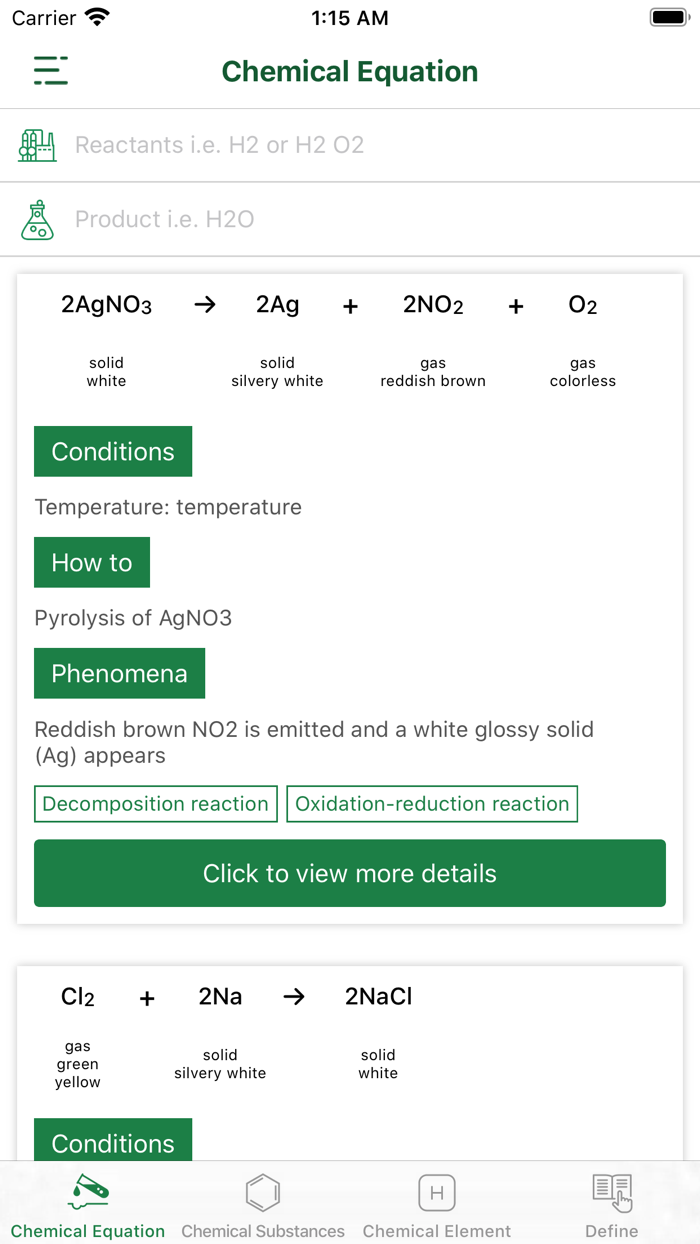Image resolution: width=700 pixels, height=1244 pixels.
Task: Click the Oxidation-reduction reaction tag
Action: click(x=432, y=803)
